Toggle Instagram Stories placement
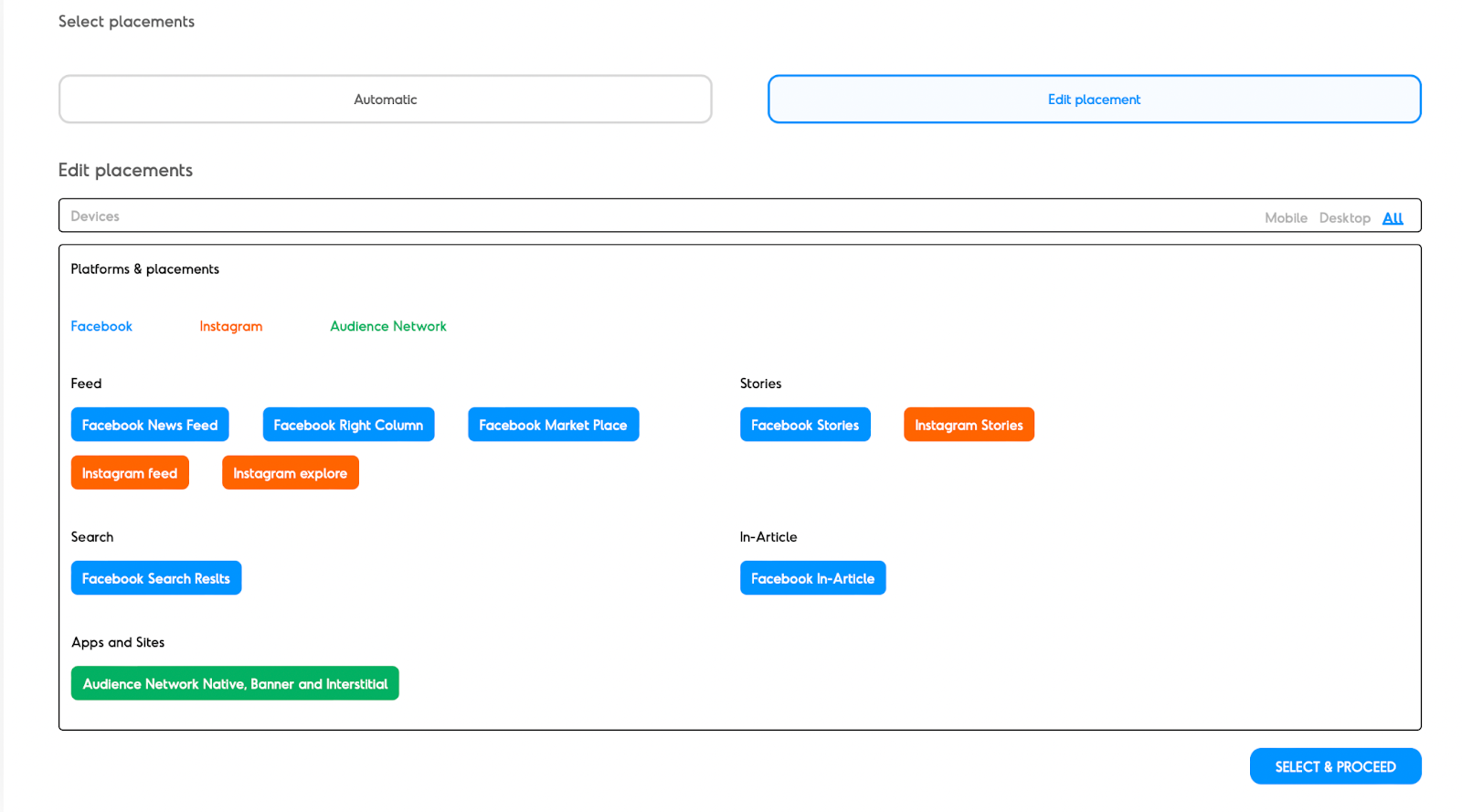 969,425
